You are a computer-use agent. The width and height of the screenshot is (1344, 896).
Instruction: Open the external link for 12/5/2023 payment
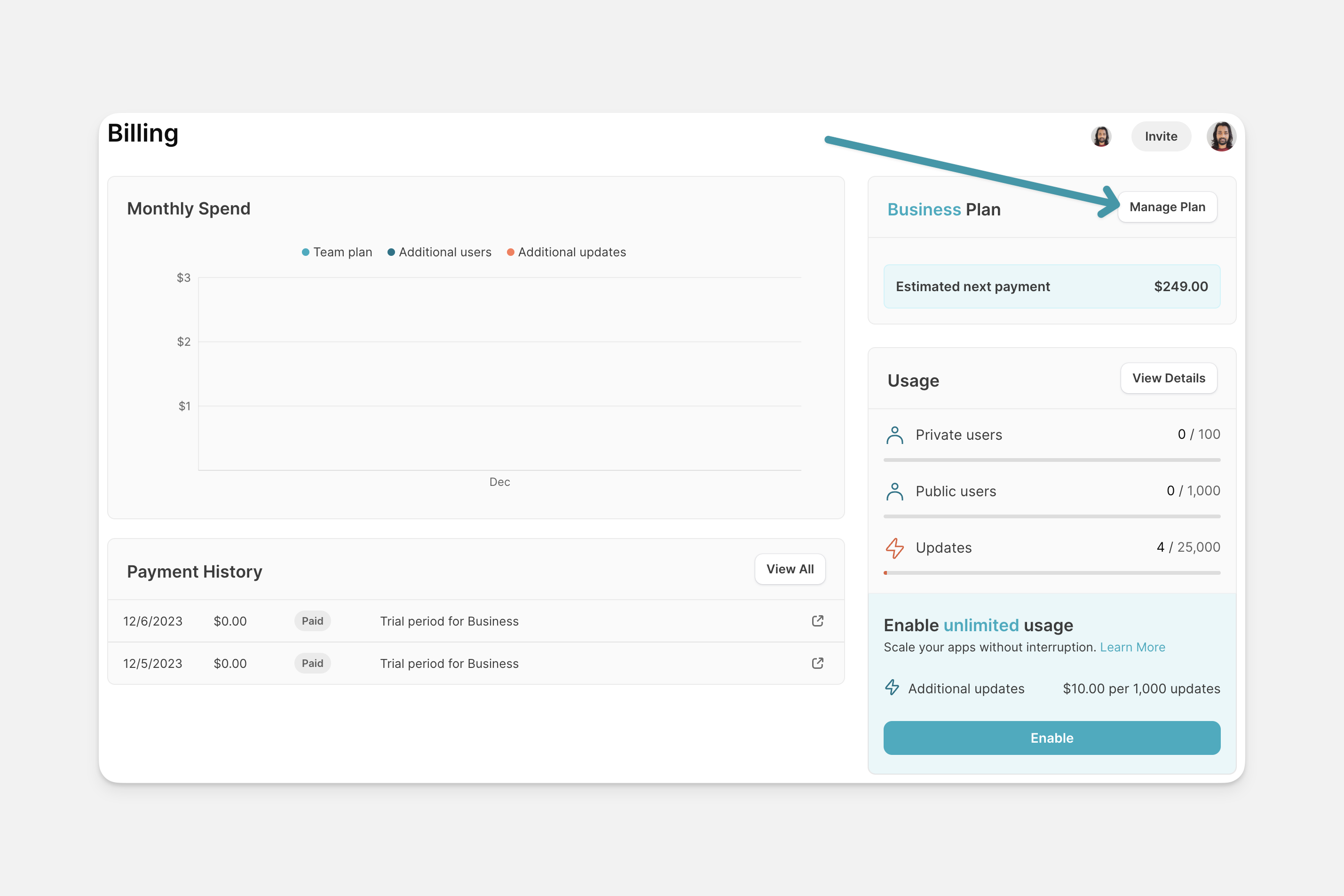tap(817, 663)
